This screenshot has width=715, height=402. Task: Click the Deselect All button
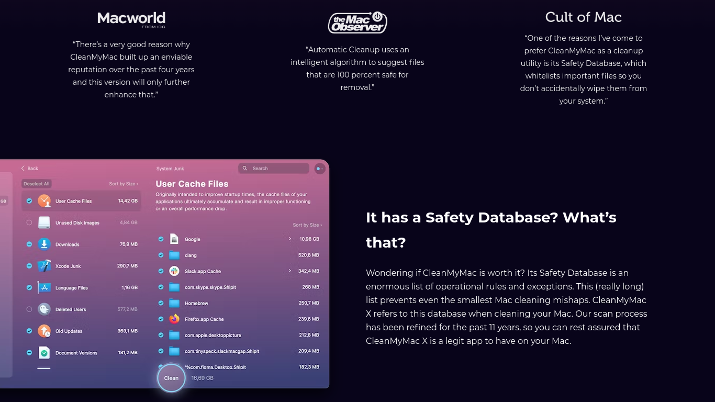coord(36,184)
